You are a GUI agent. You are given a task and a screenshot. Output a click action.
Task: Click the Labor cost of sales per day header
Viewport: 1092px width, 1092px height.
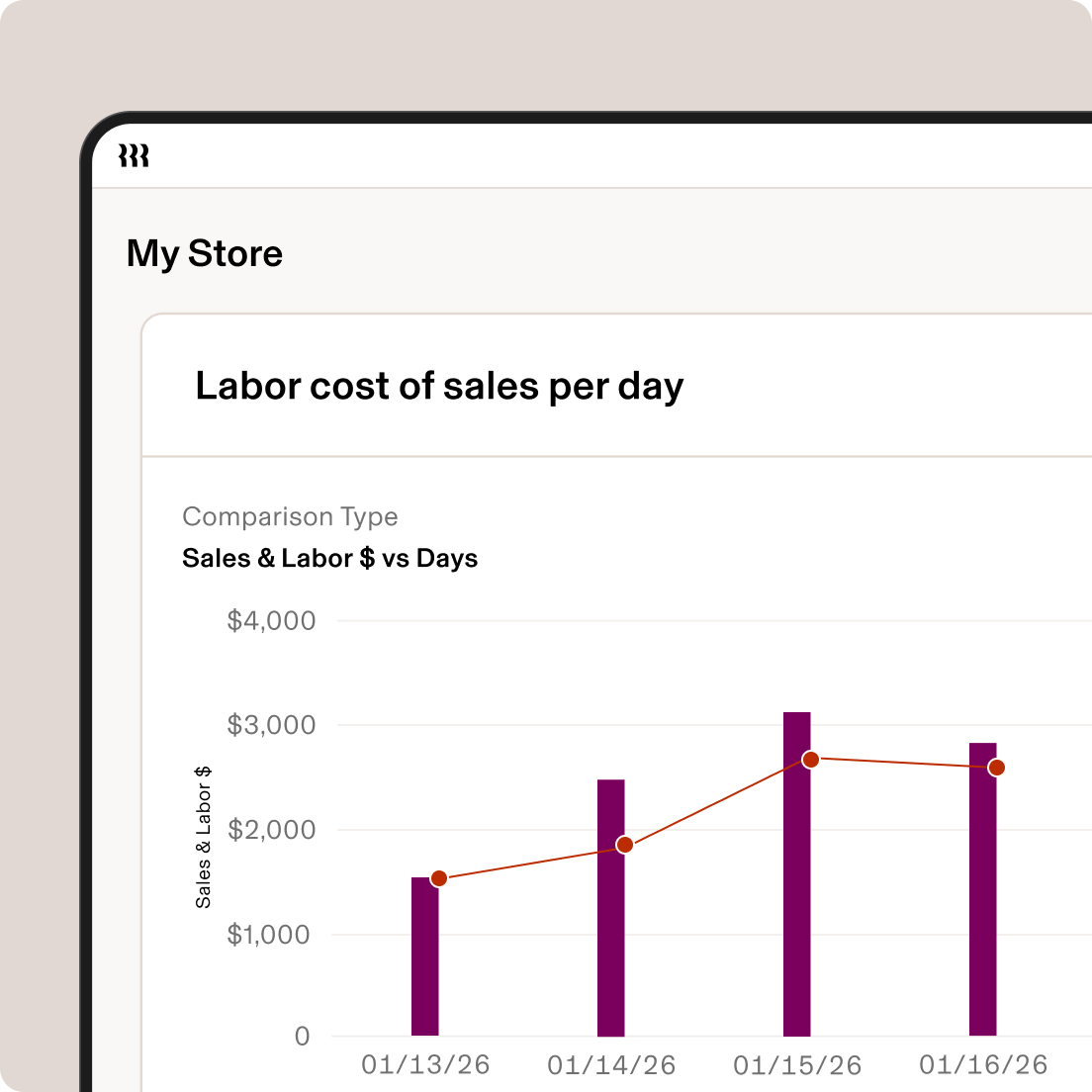439,386
